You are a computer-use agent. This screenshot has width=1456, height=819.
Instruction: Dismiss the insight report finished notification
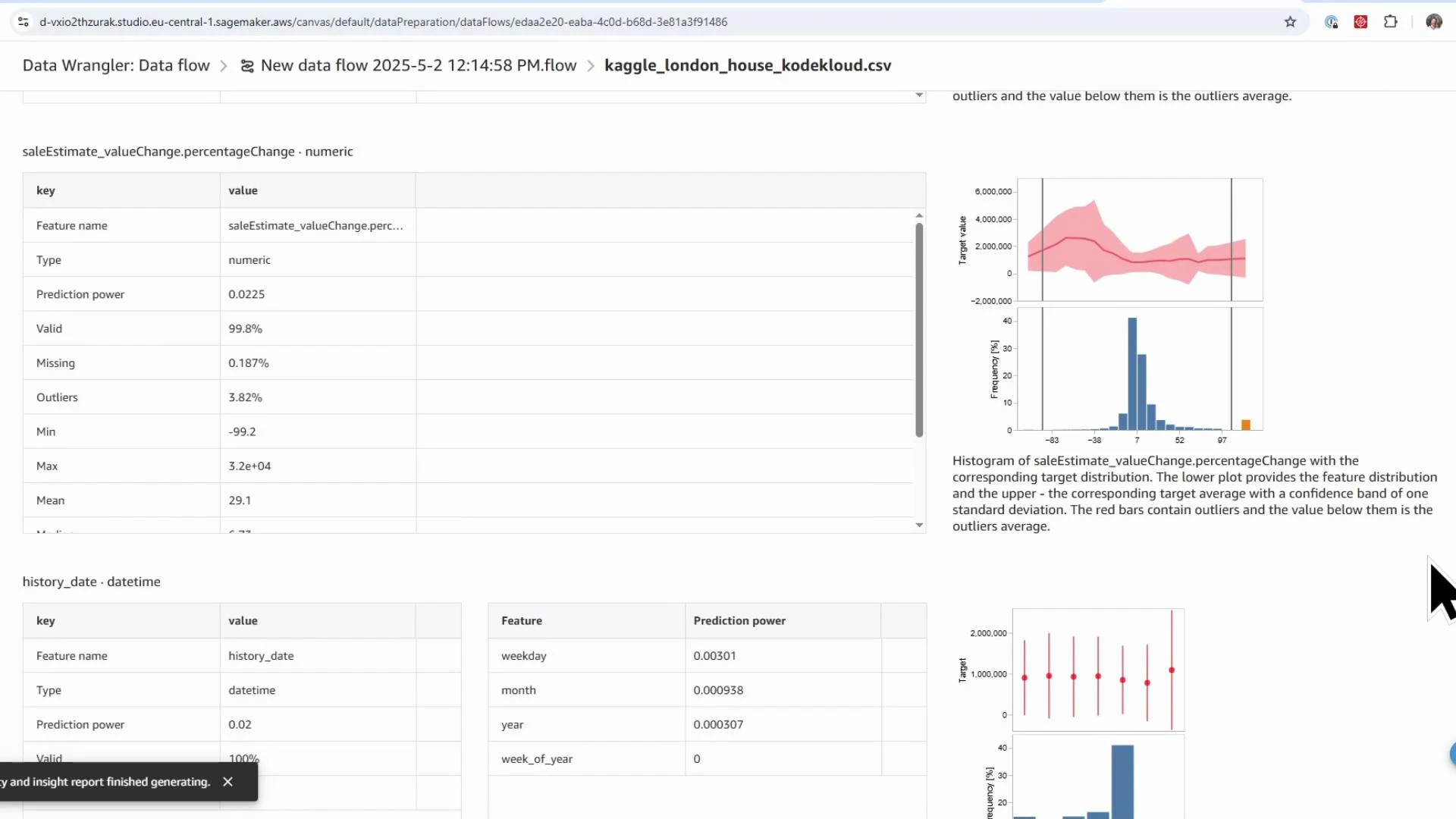pos(228,782)
